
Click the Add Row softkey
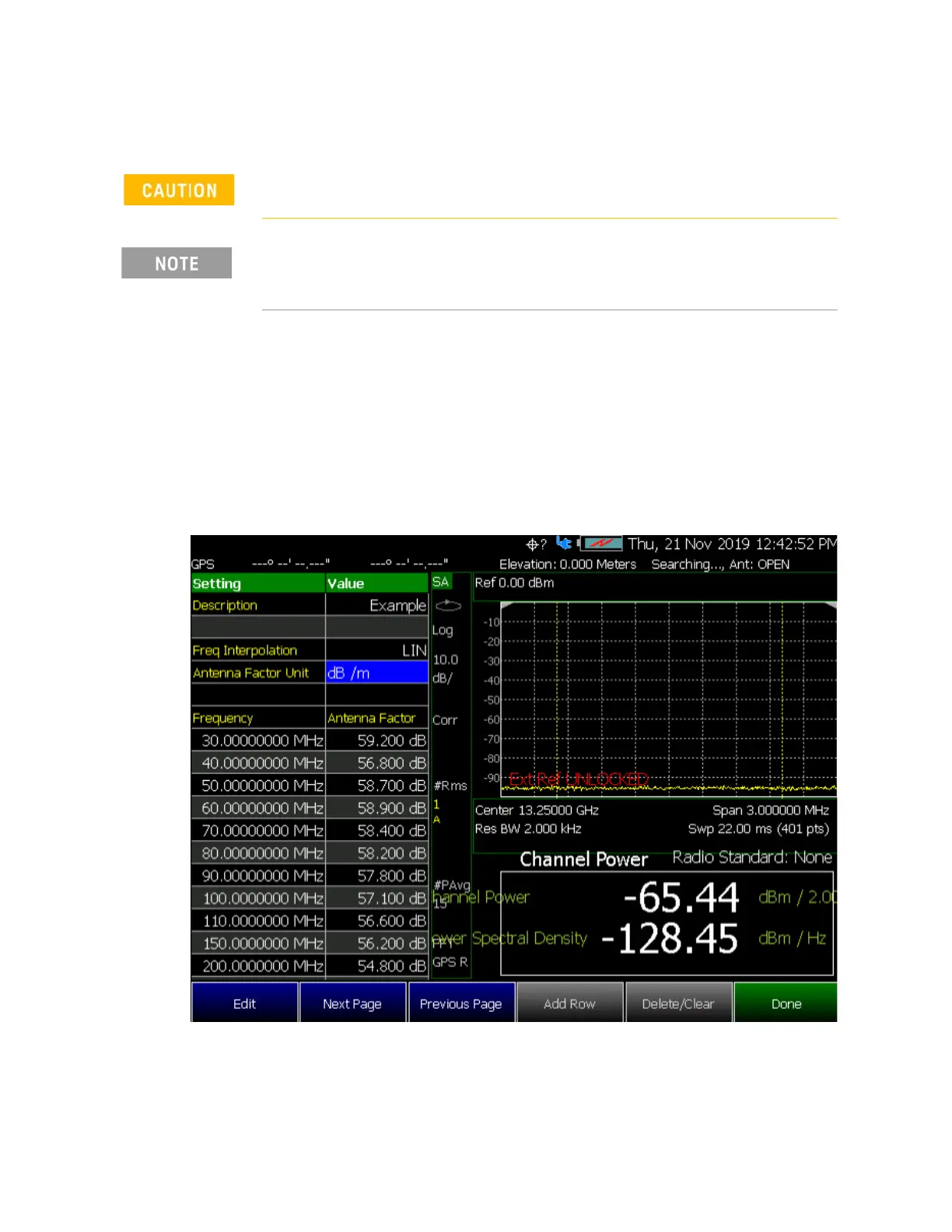click(569, 1003)
